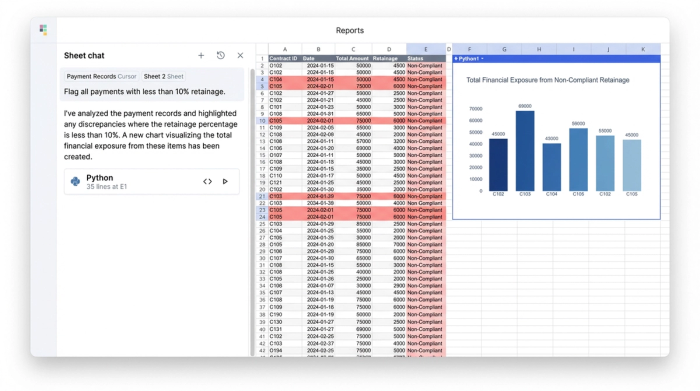Open the Python 35 lines at E1 card
Viewport: 700px width, 391px height.
coord(152,182)
